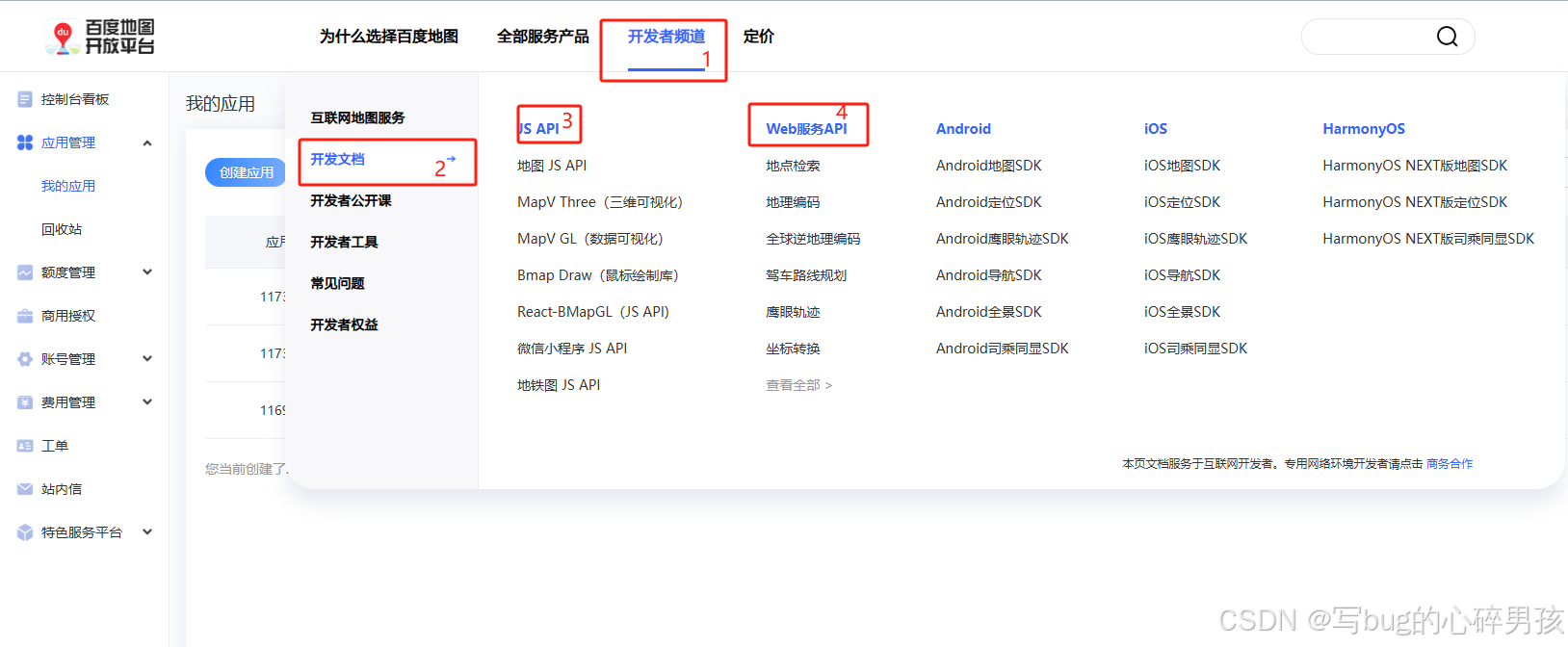Open Android地图SDK link
1568x647 pixels.
(x=989, y=166)
